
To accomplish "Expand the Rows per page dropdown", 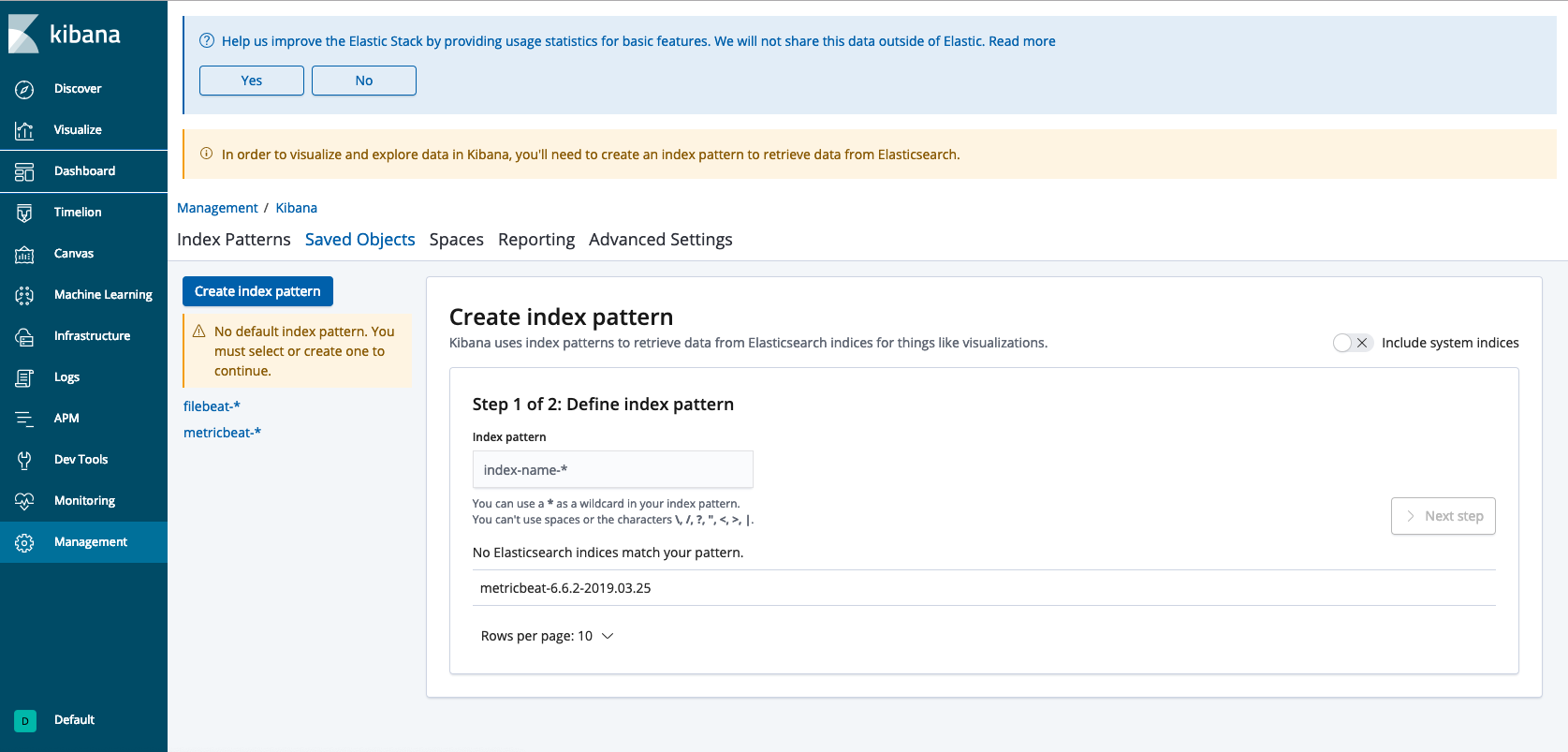I will coord(548,636).
